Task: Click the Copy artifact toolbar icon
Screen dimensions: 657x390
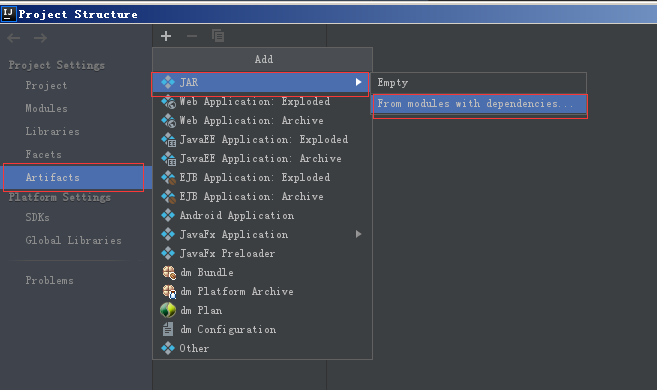Action: 218,36
